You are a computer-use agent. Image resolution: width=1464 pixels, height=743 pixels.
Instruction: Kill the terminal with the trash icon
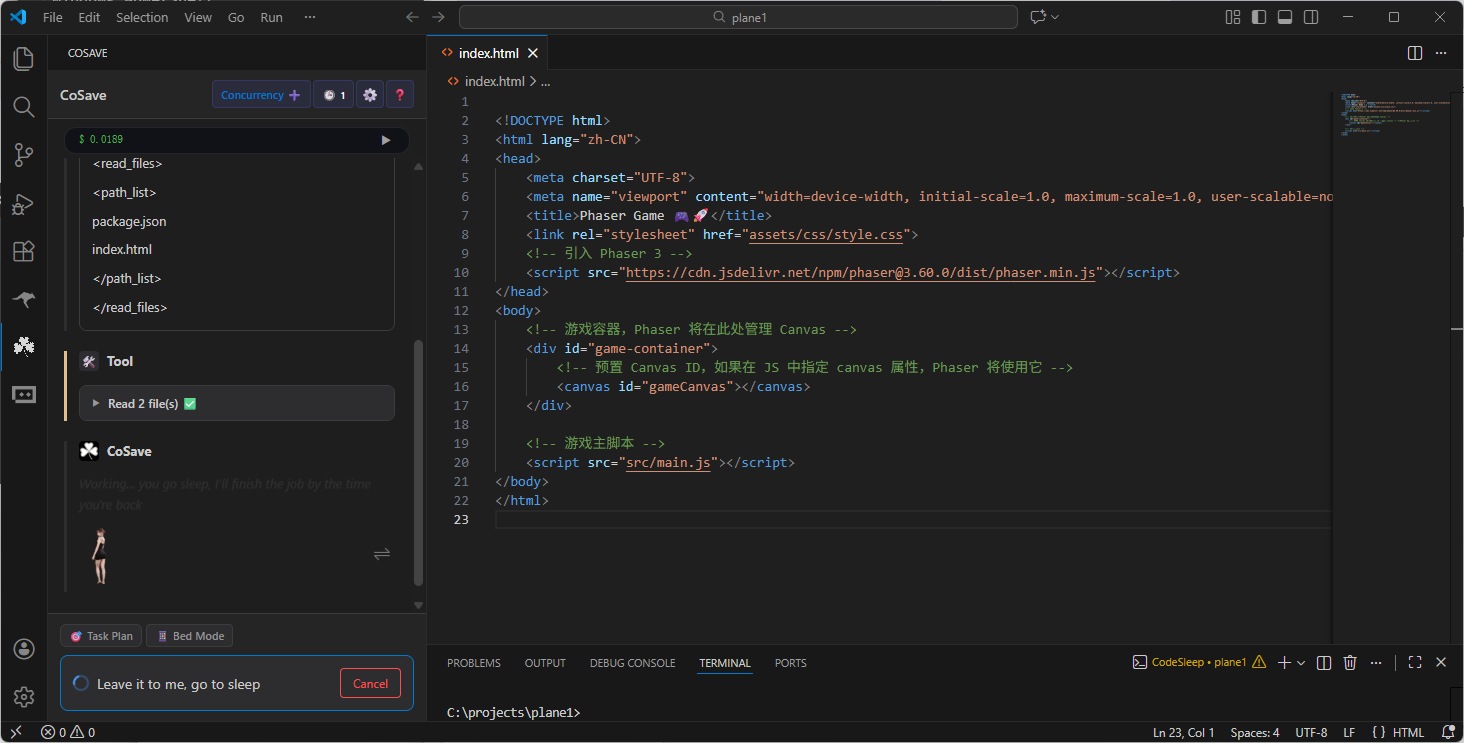tap(1350, 662)
